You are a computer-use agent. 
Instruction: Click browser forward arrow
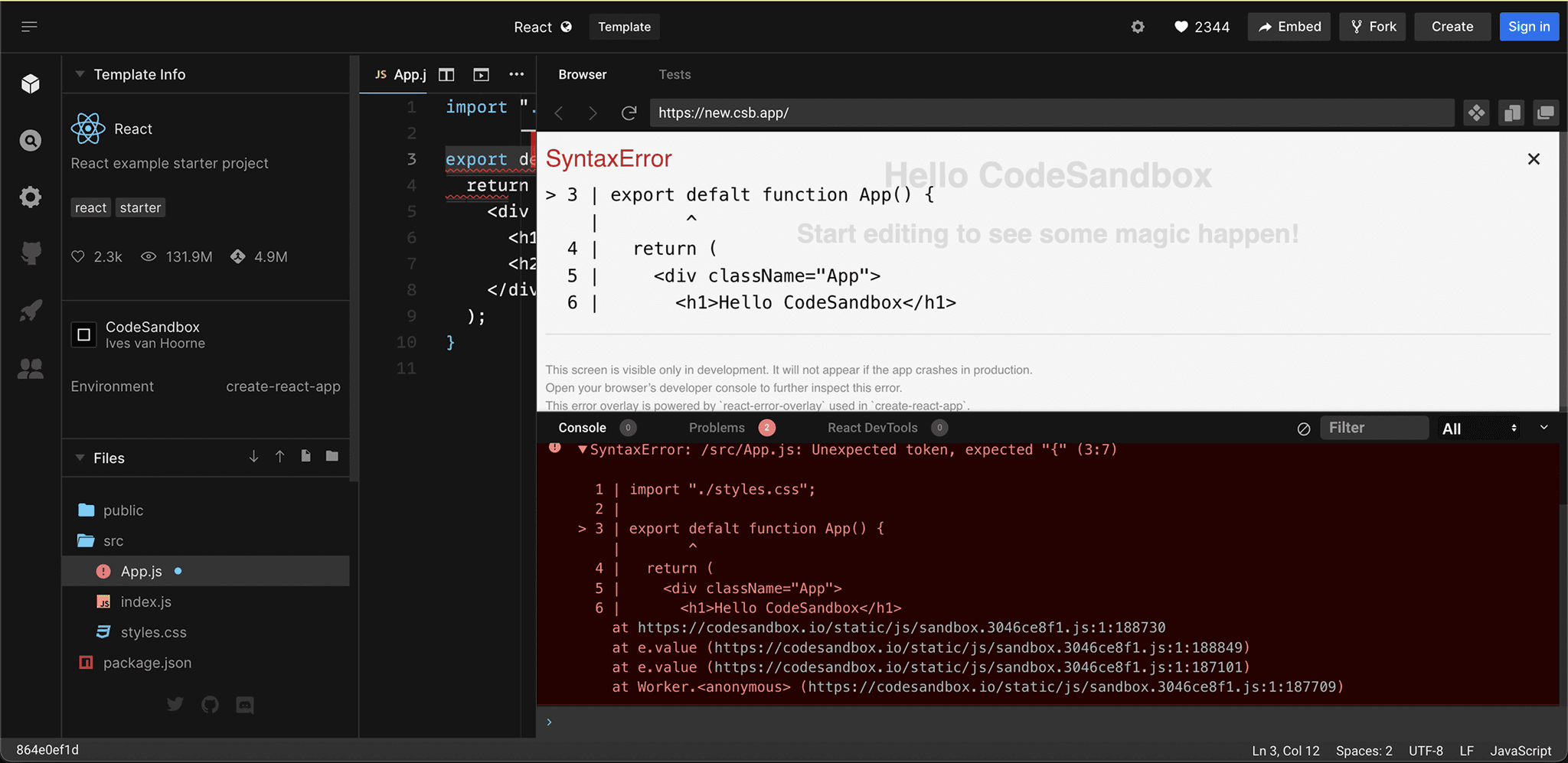tap(593, 113)
